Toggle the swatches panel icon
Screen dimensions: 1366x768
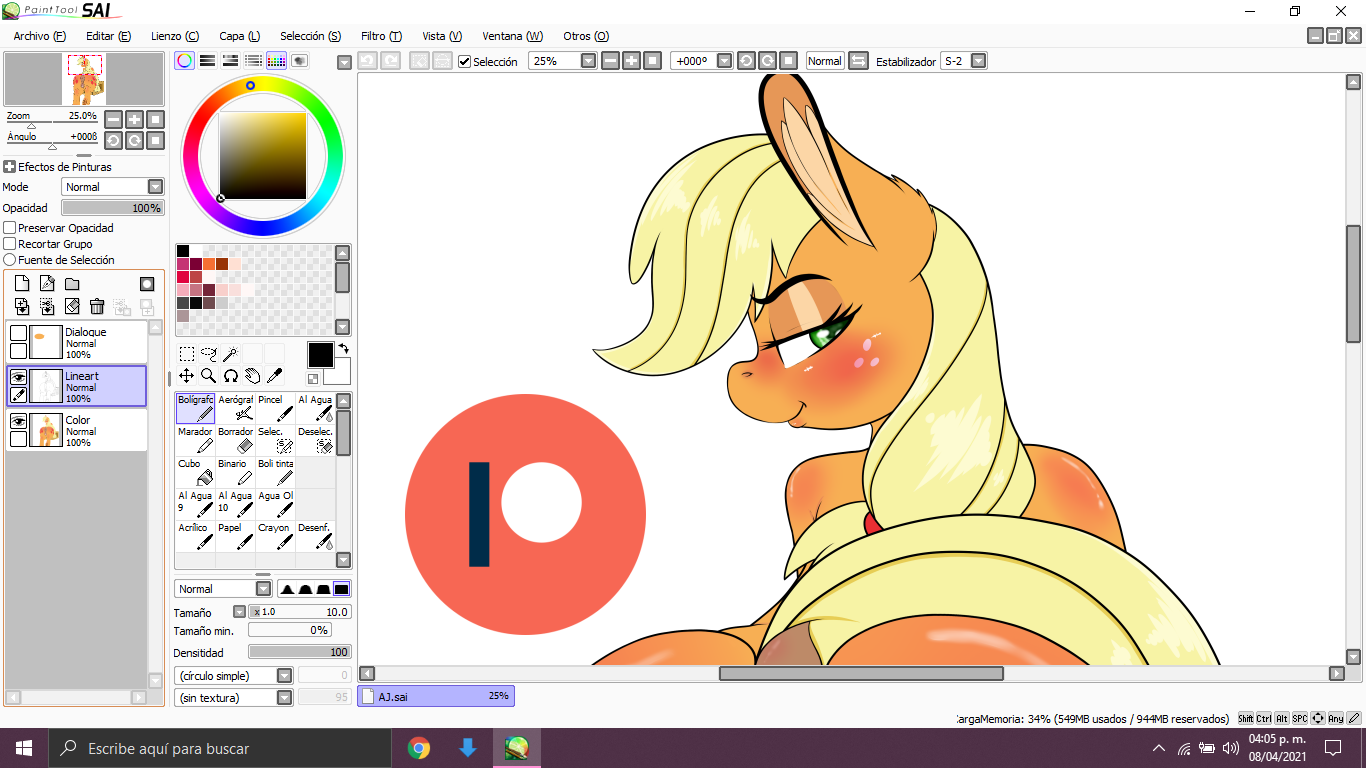277,60
